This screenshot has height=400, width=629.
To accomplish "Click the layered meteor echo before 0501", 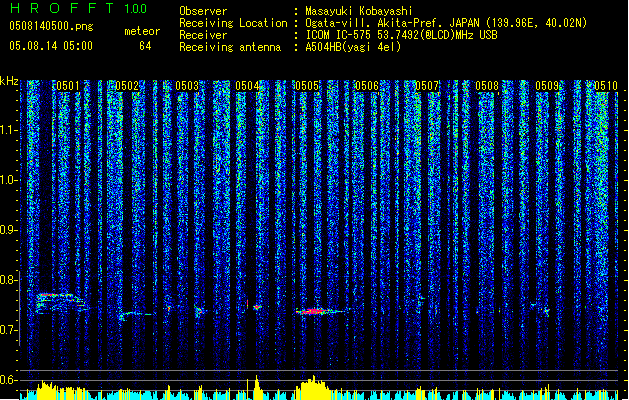I will [60, 303].
